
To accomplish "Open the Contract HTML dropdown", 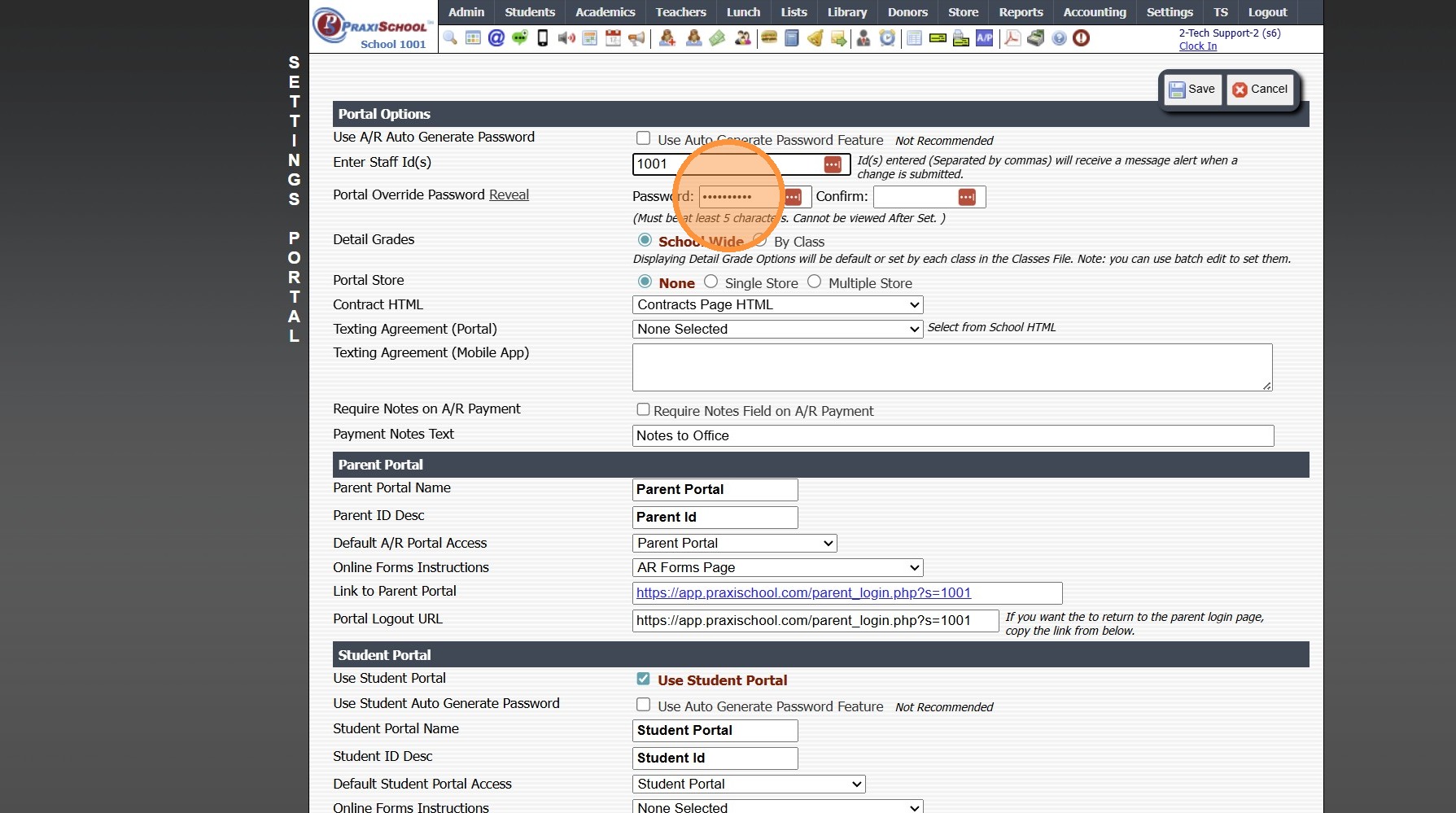I will click(777, 304).
